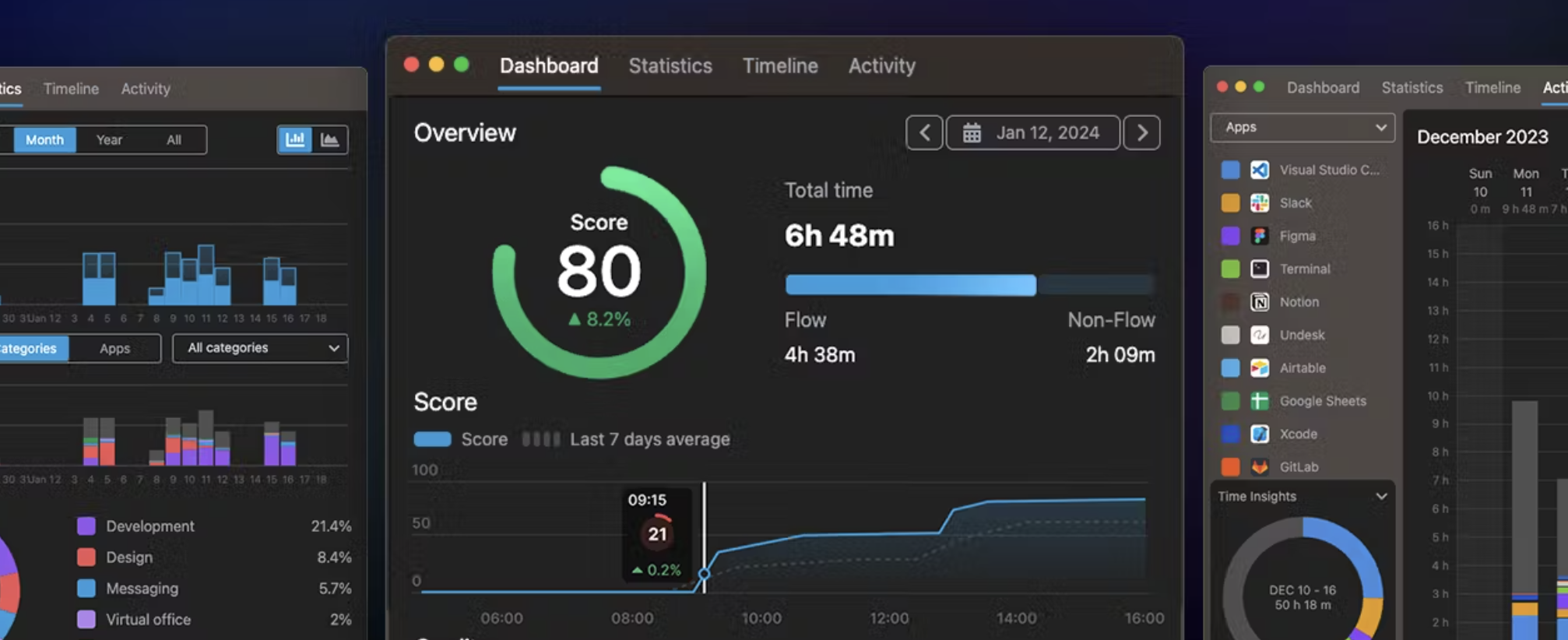Open the Jan 12, 2024 date picker

pyautogui.click(x=1032, y=132)
